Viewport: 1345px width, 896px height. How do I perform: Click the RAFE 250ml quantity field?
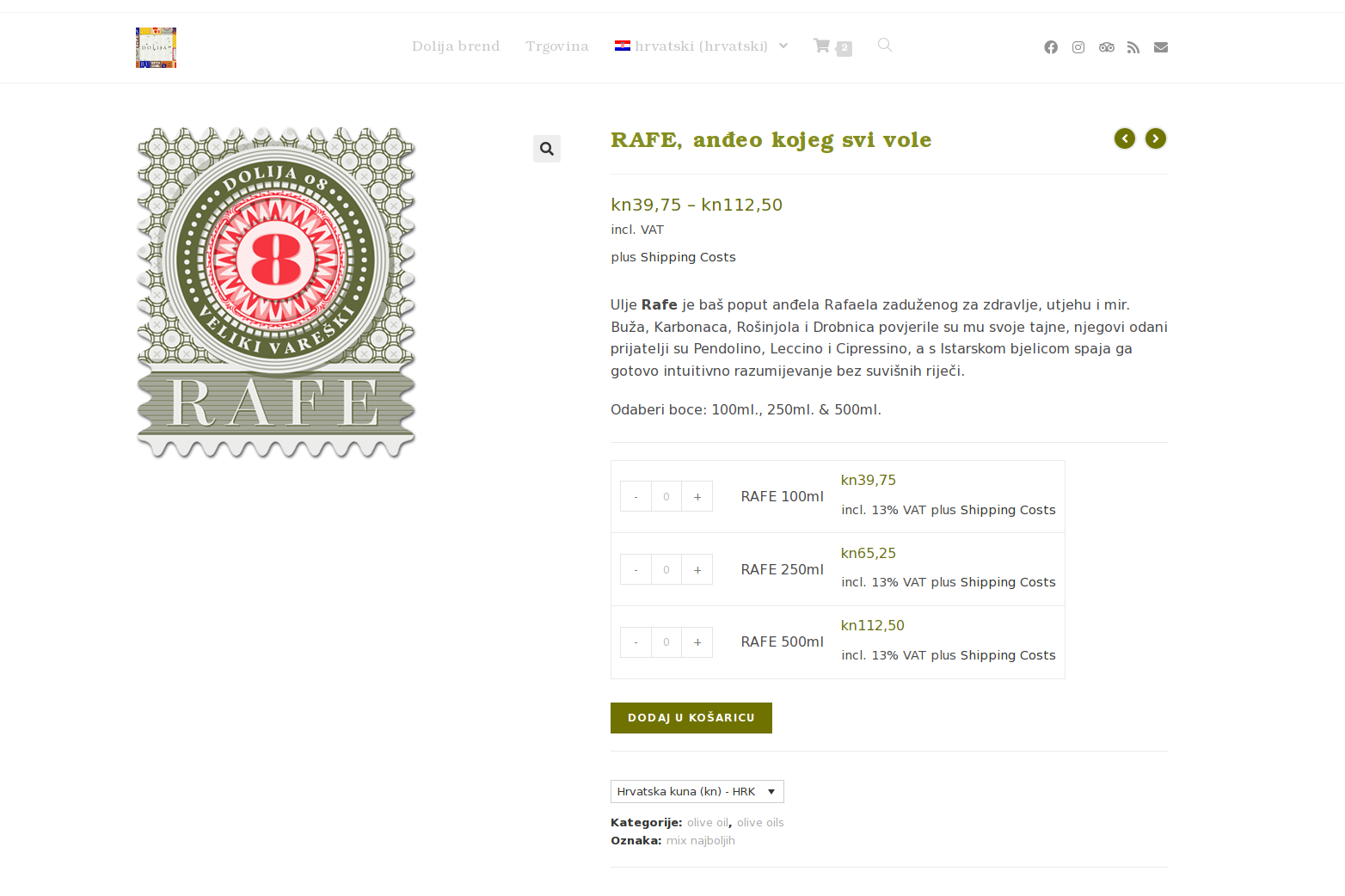click(666, 569)
